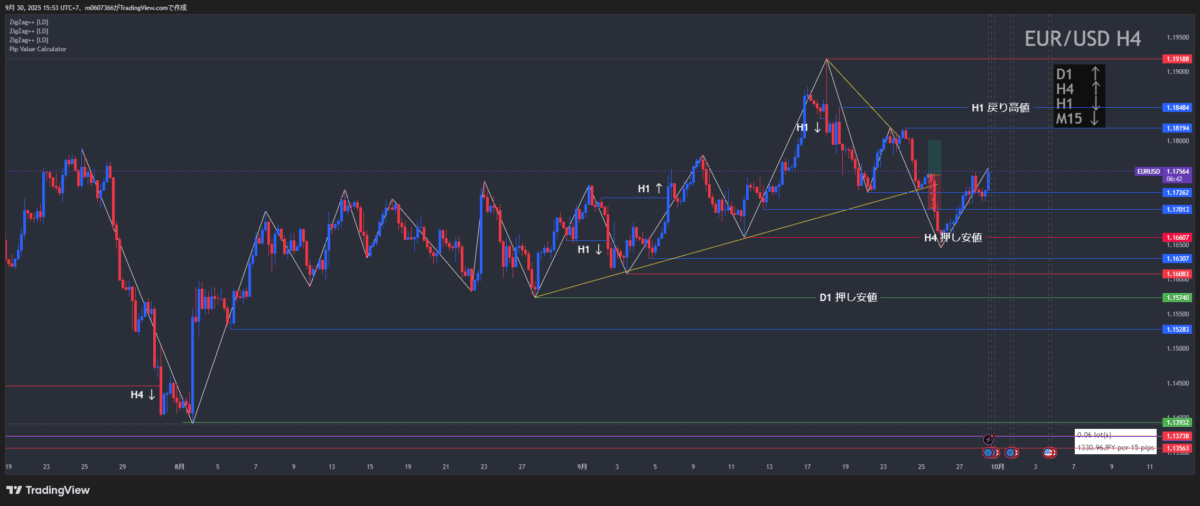Select the red 1.19188 price level tag

[x=1176, y=59]
